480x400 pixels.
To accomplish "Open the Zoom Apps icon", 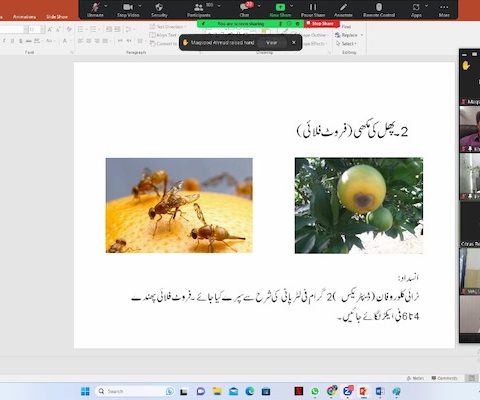I will coord(416,7).
